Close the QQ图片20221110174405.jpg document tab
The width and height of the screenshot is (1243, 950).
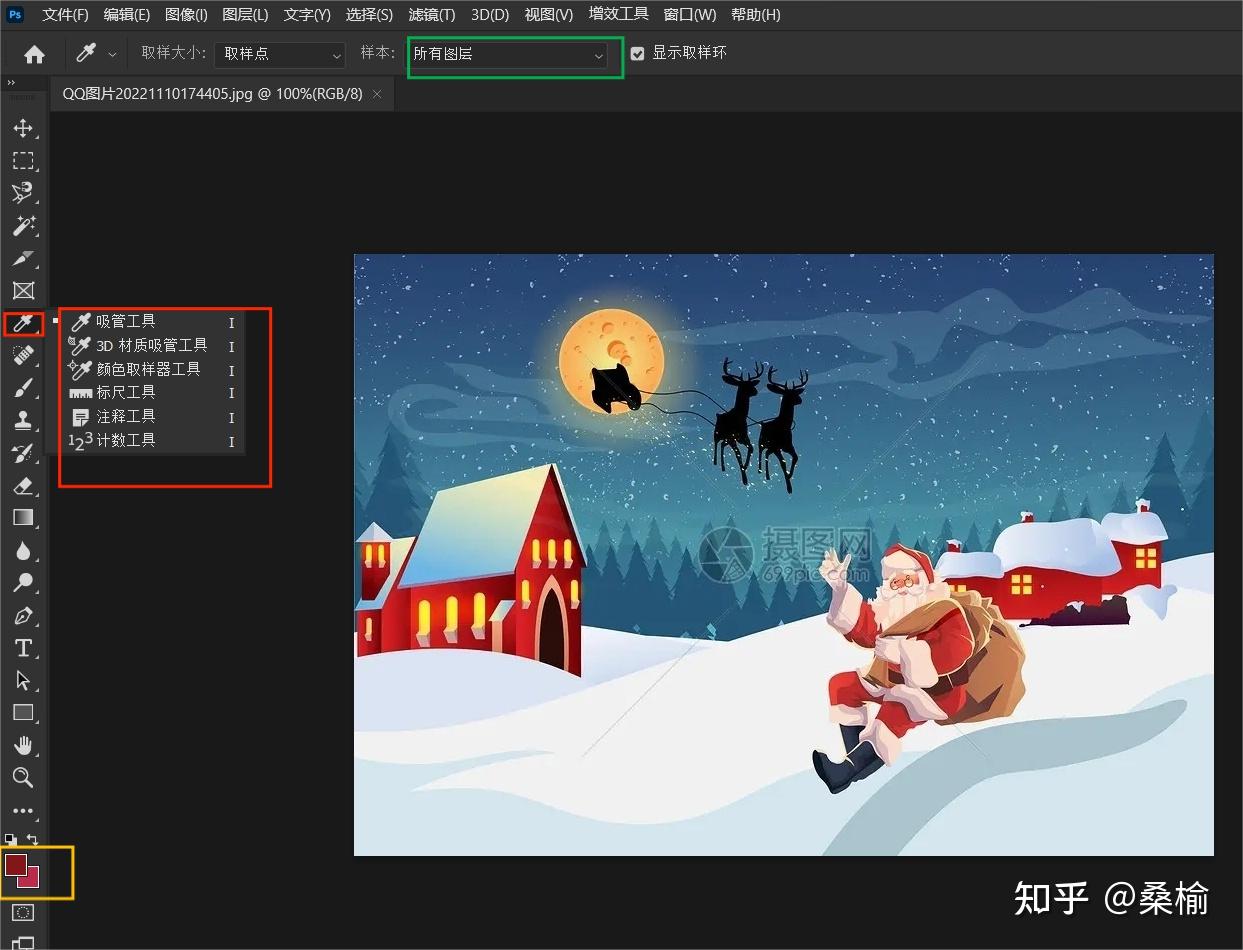click(x=377, y=94)
